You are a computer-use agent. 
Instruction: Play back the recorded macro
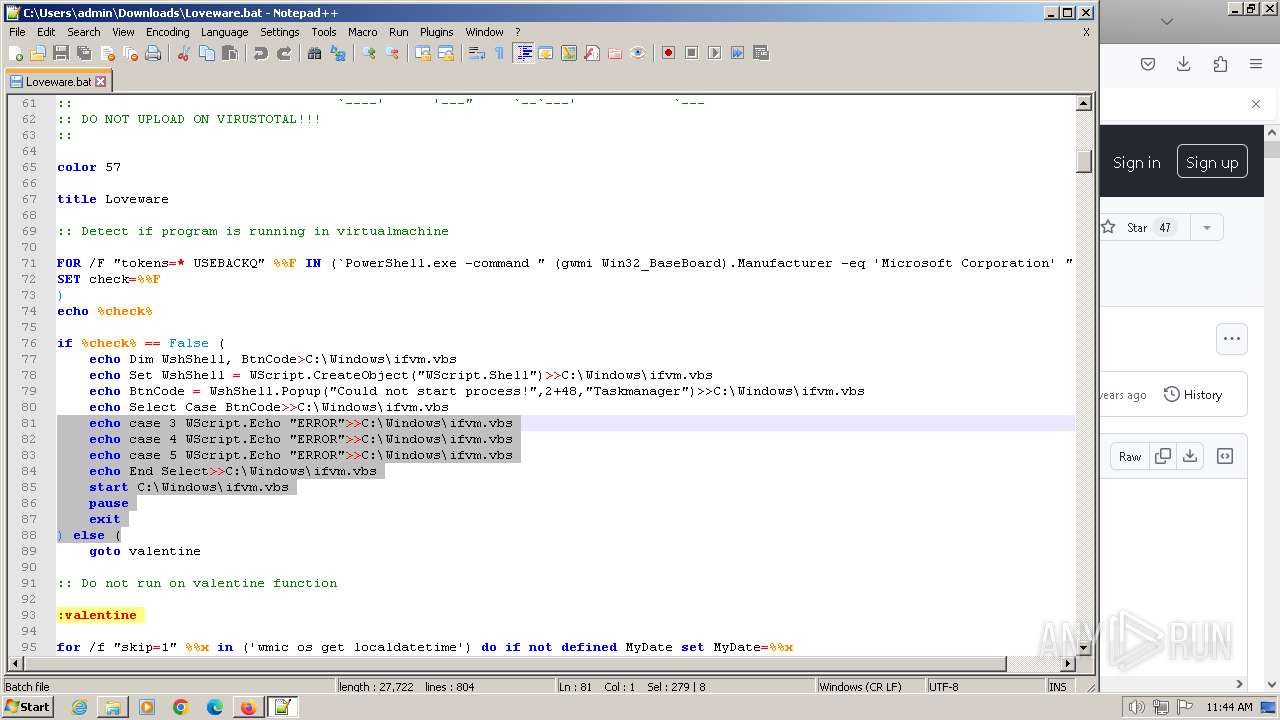[x=715, y=53]
